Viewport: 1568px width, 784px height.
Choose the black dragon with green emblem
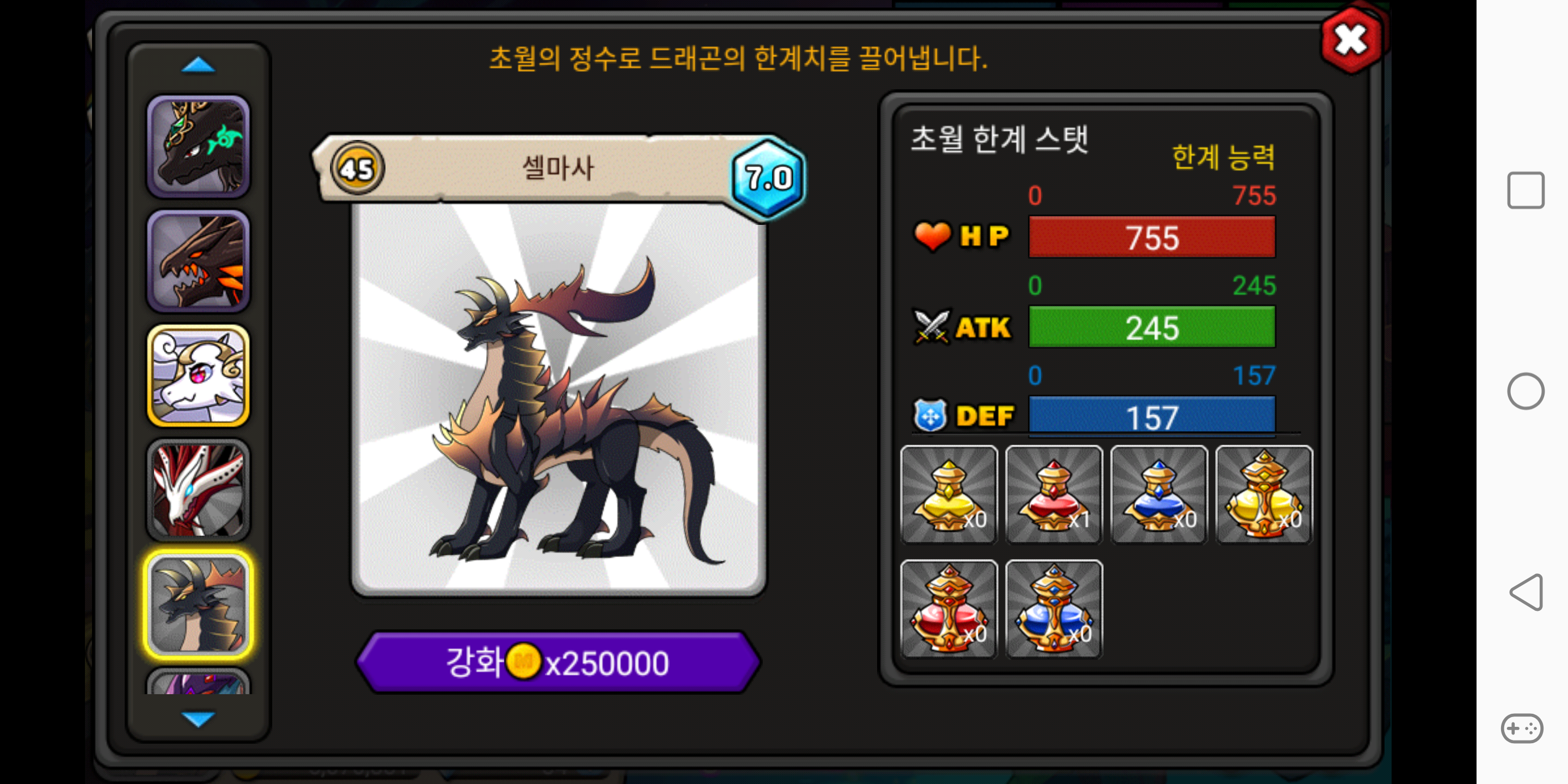pyautogui.click(x=198, y=146)
